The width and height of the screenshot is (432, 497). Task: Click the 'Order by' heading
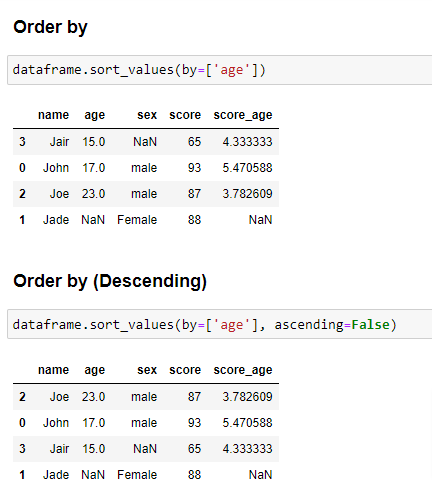click(x=50, y=28)
